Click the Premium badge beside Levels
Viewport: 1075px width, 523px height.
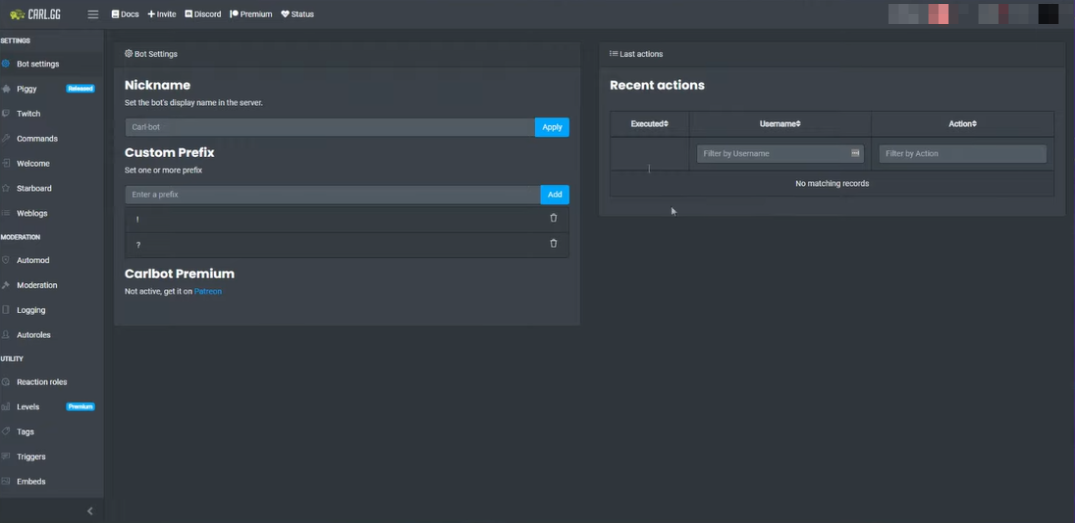(80, 406)
